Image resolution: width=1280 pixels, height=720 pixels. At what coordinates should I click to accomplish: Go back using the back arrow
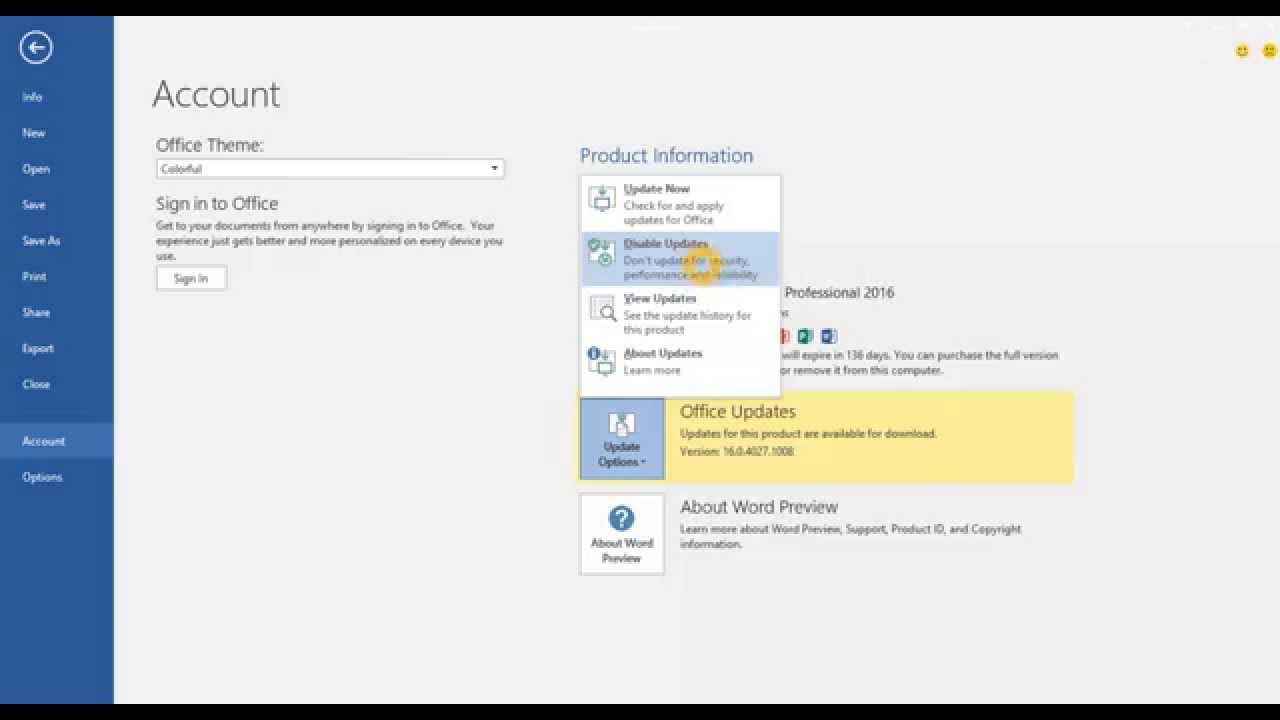click(36, 47)
